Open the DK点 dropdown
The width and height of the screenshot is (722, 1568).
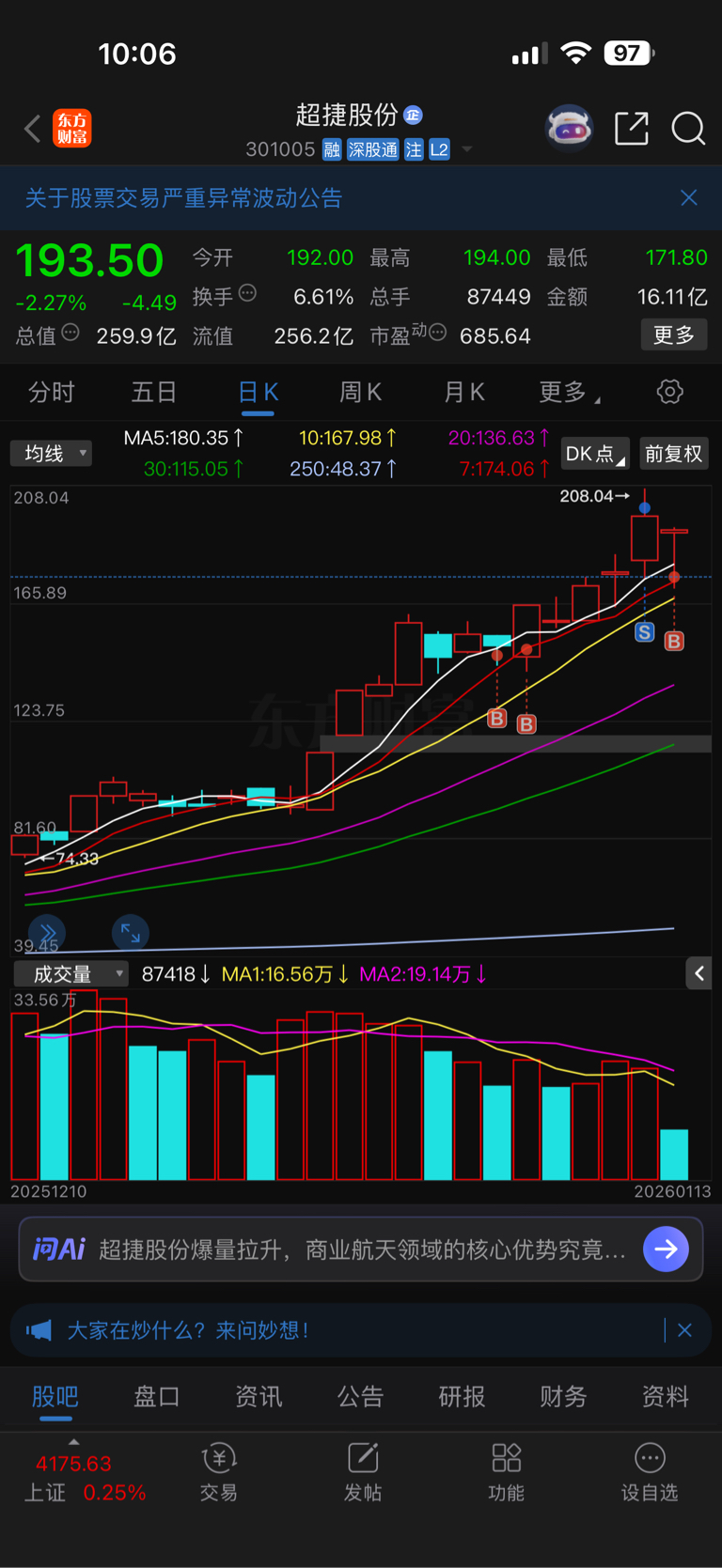[595, 454]
